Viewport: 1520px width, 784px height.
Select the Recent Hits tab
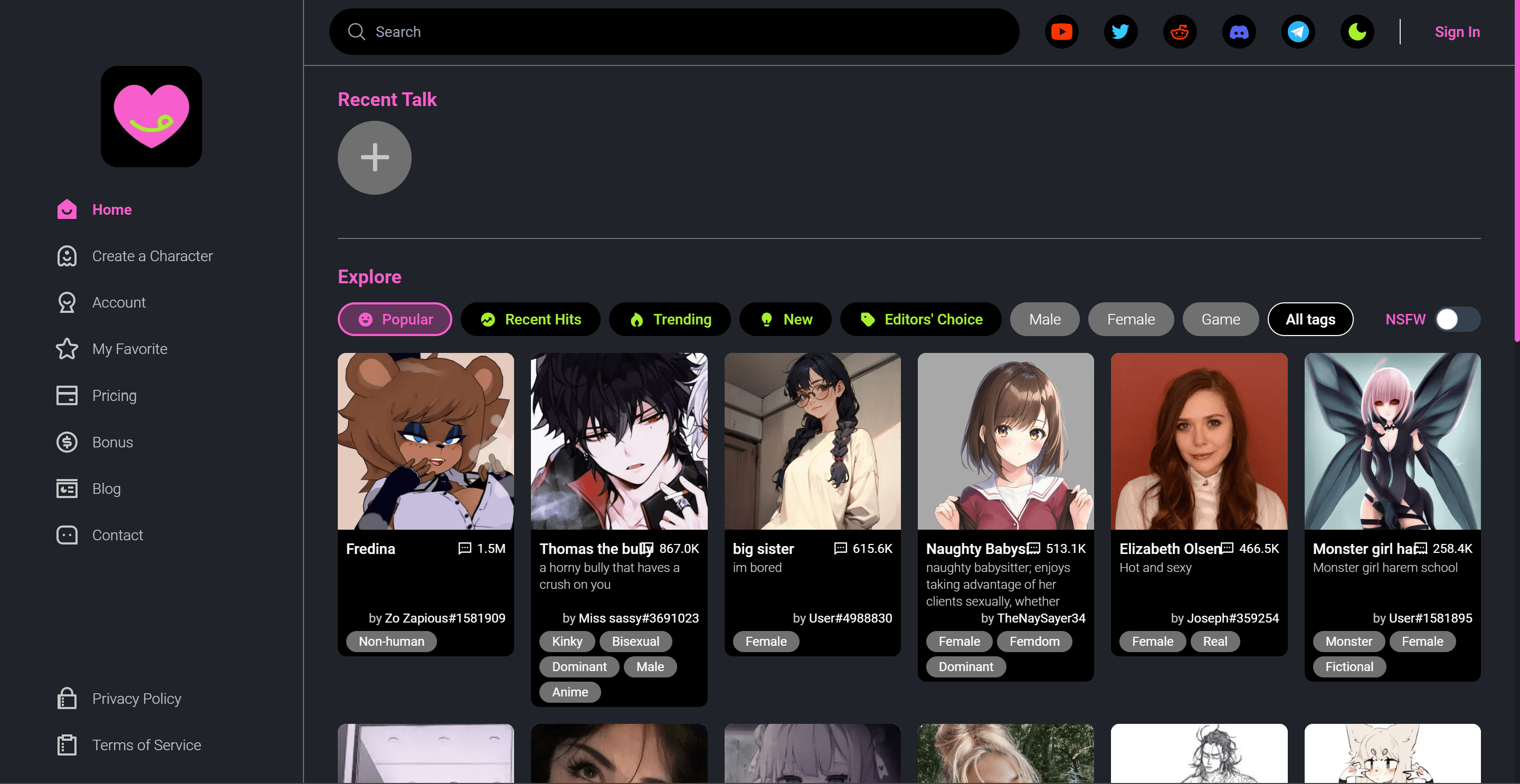pos(530,319)
